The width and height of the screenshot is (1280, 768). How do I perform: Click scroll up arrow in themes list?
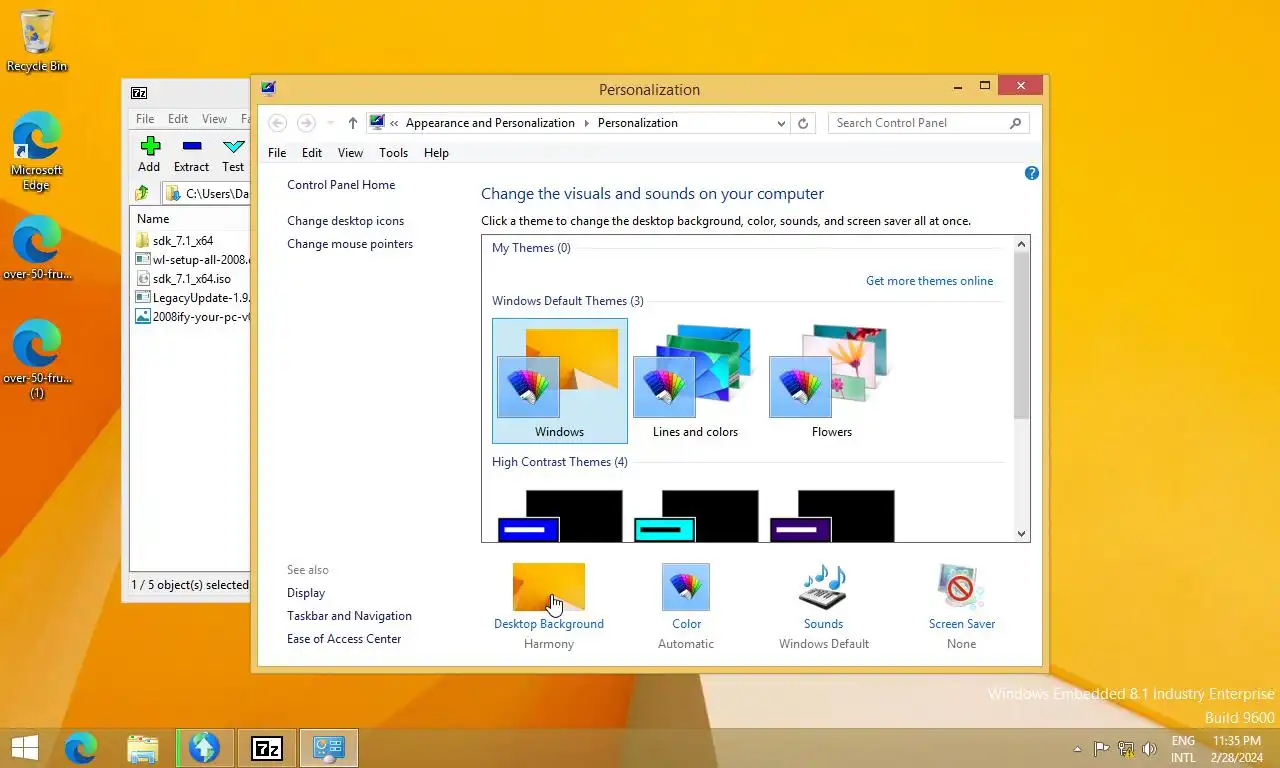[1022, 244]
